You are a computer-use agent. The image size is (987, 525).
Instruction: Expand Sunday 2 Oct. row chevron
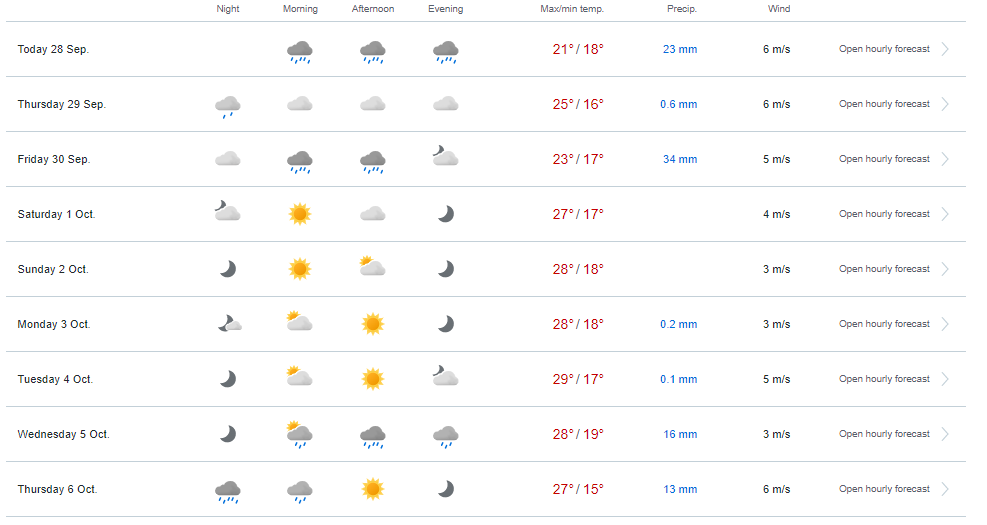(945, 269)
